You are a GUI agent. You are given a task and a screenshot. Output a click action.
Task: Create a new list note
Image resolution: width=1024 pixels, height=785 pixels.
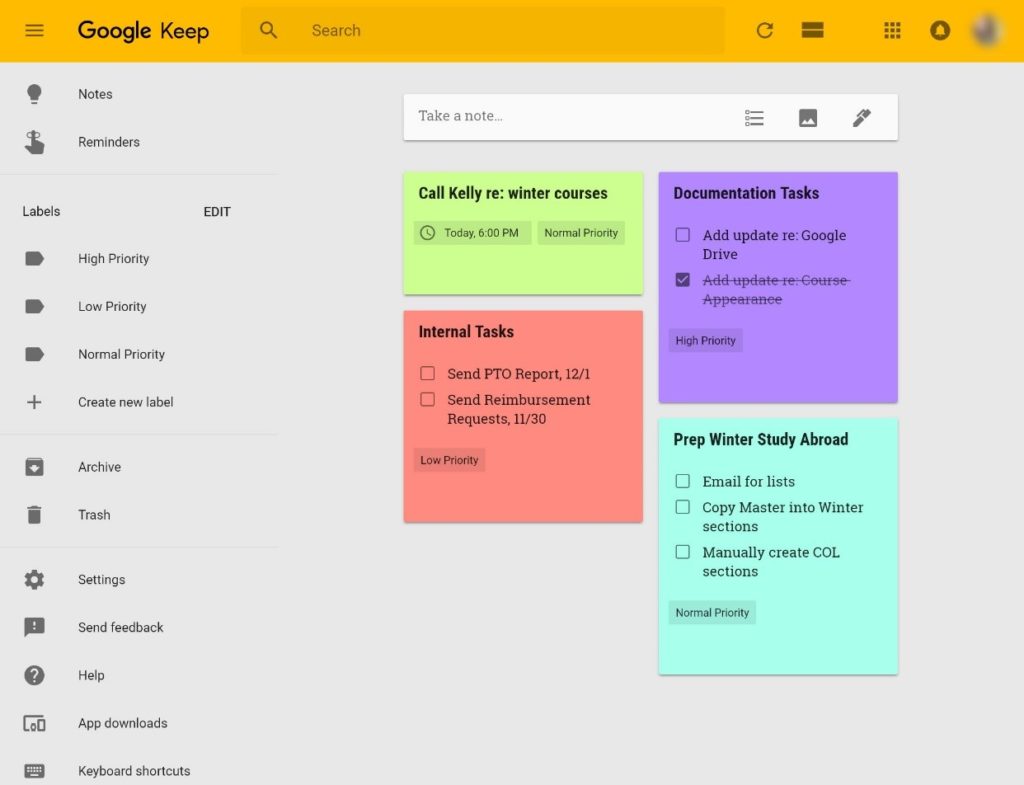pos(754,118)
